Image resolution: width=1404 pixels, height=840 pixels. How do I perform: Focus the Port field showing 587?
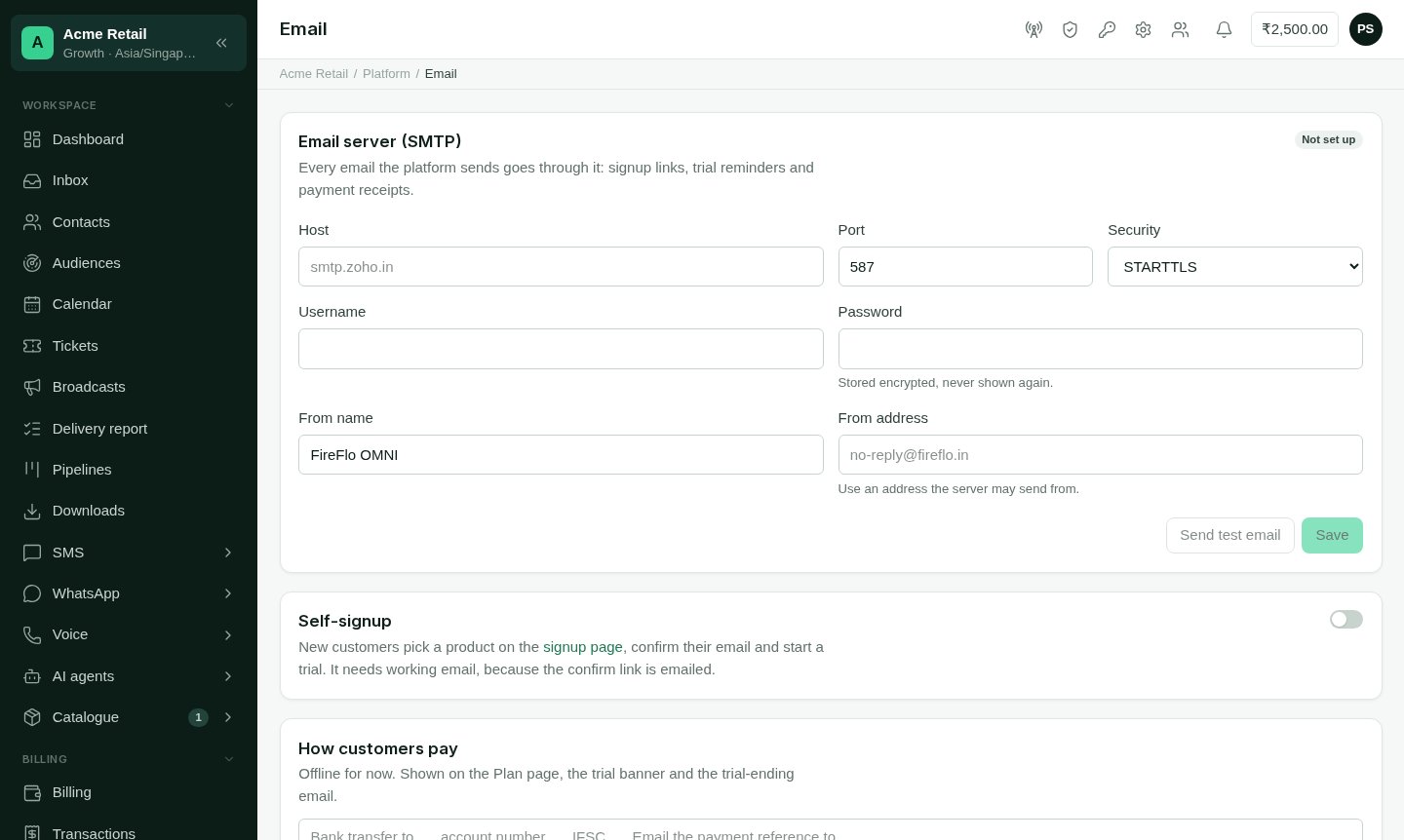tap(965, 266)
